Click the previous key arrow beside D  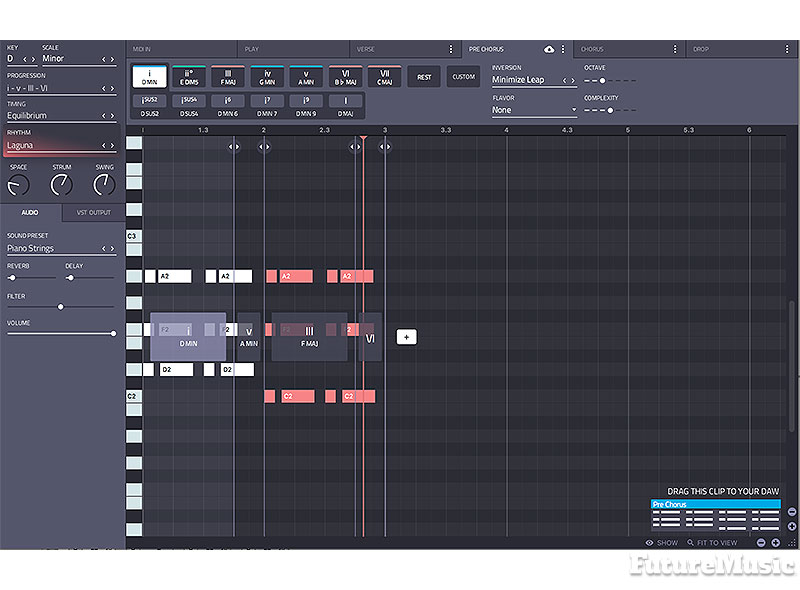coord(24,59)
